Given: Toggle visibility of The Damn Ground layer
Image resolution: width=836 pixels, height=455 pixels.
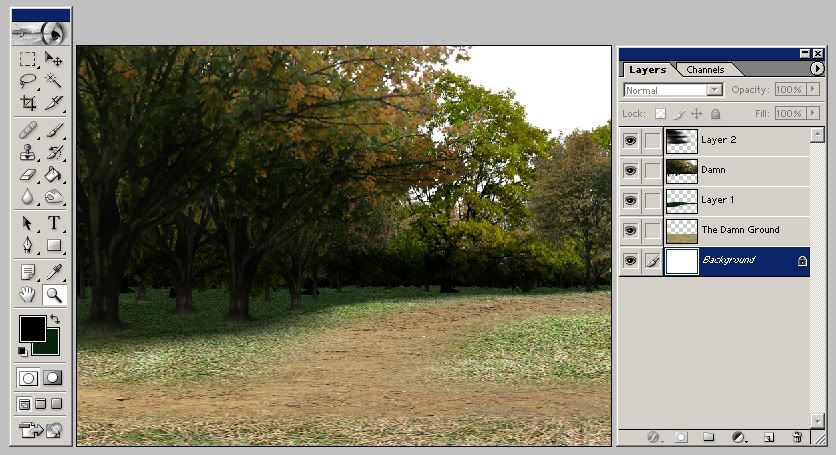Looking at the screenshot, I should [630, 231].
